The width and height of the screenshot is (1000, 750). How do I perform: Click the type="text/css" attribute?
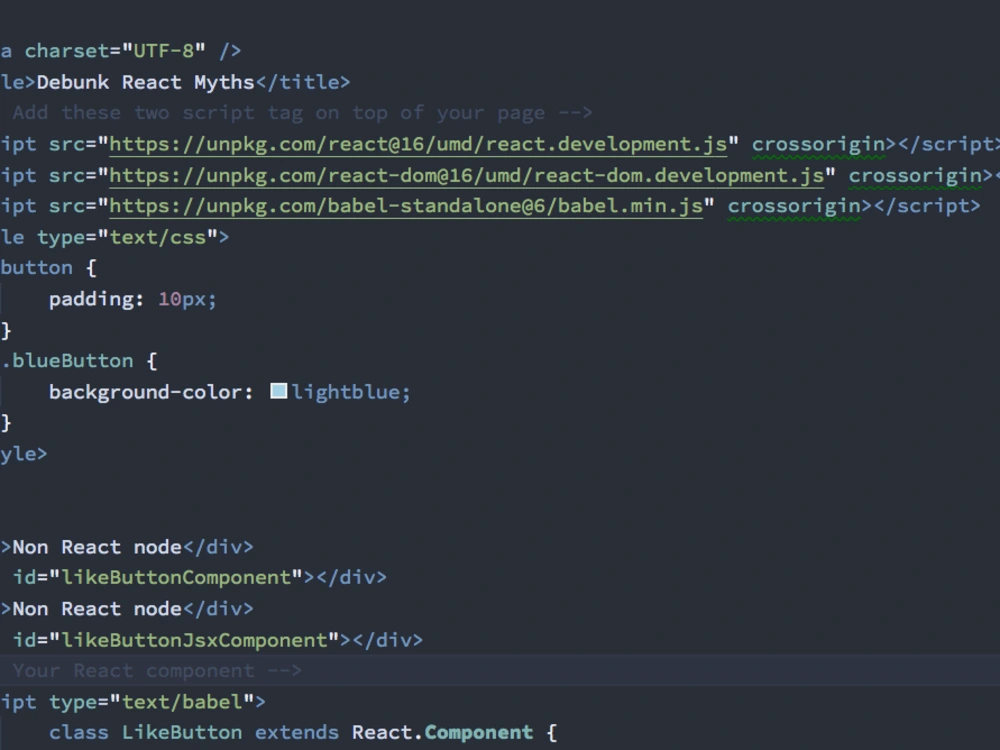pos(127,237)
